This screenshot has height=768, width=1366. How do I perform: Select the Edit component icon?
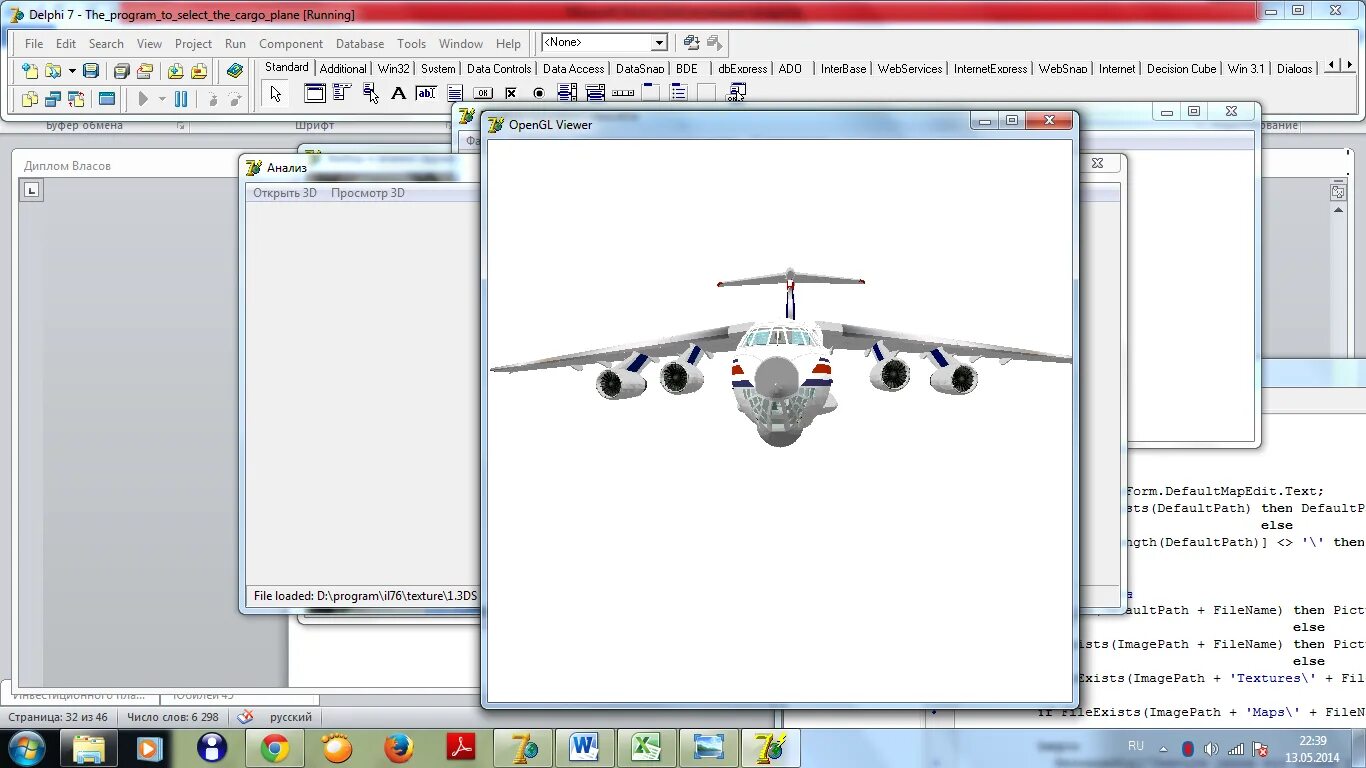[x=427, y=93]
